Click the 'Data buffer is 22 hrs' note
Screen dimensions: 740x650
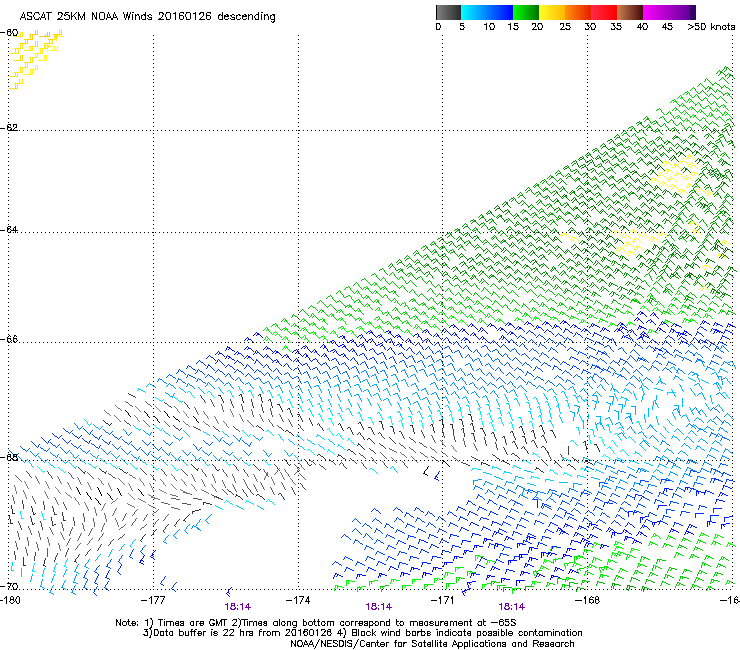coord(362,633)
